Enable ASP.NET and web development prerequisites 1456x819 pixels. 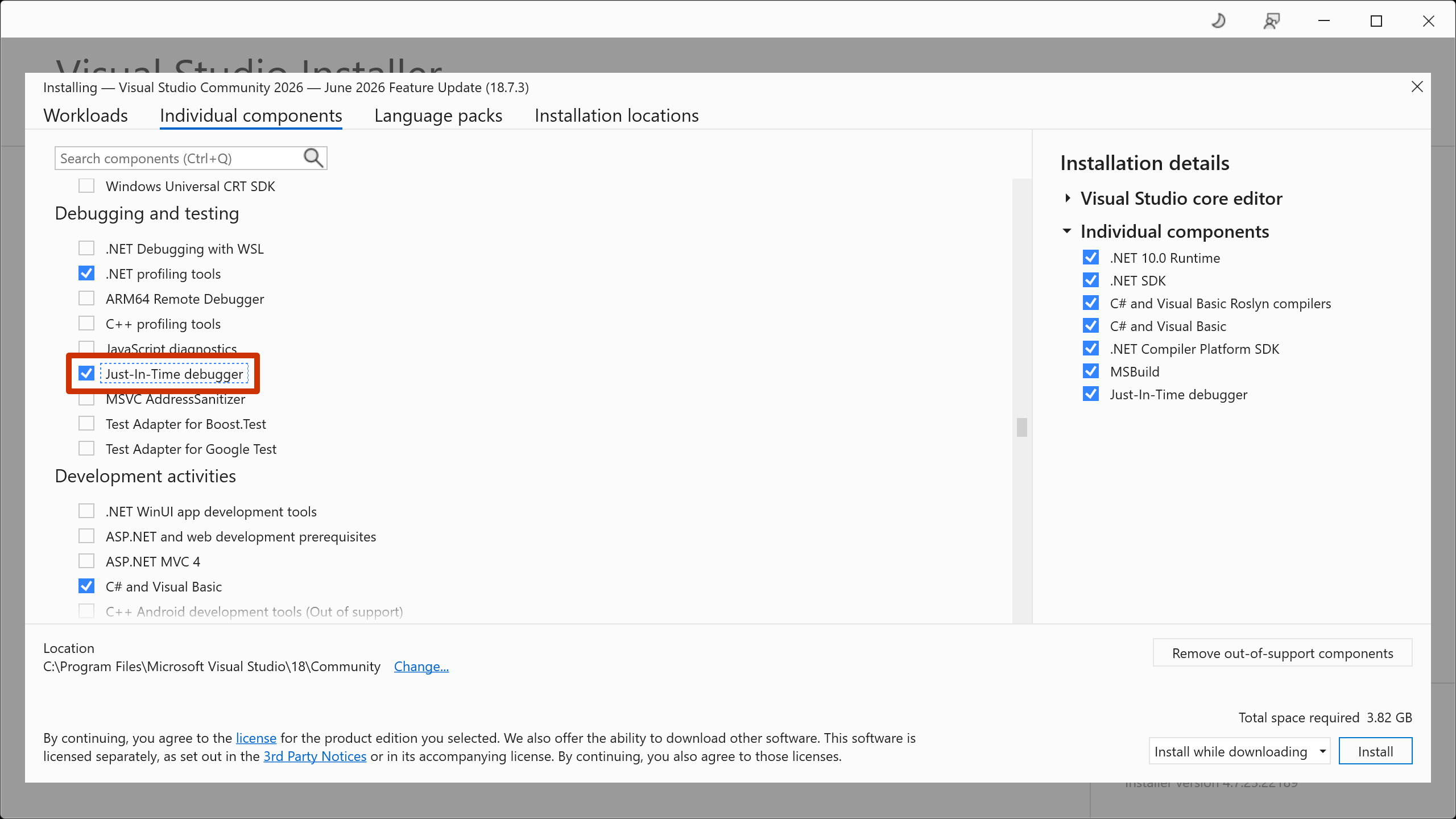tap(86, 536)
